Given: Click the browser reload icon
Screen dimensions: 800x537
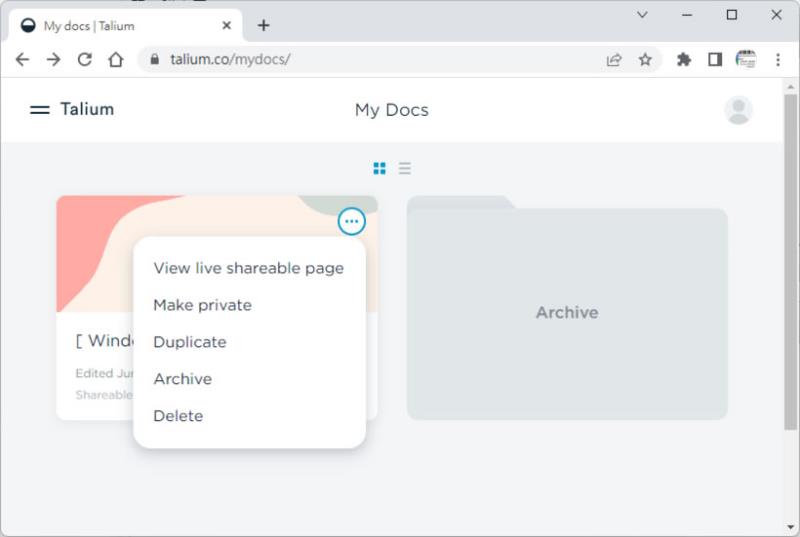Looking at the screenshot, I should coord(85,60).
